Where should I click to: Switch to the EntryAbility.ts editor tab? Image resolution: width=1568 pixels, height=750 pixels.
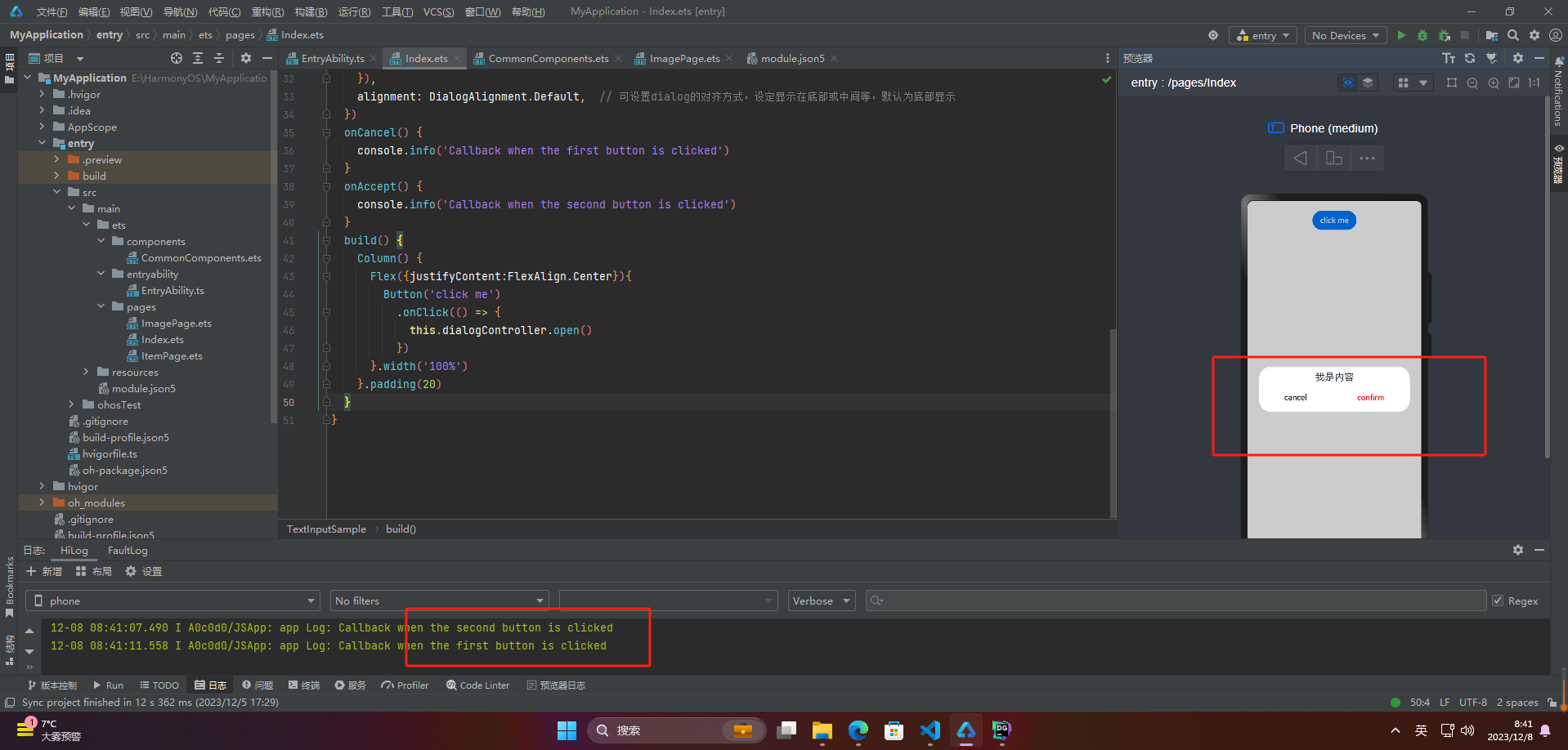point(332,58)
